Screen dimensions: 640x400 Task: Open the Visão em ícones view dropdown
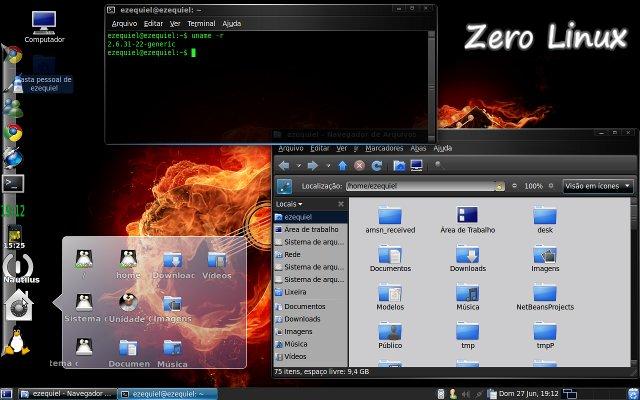click(598, 186)
